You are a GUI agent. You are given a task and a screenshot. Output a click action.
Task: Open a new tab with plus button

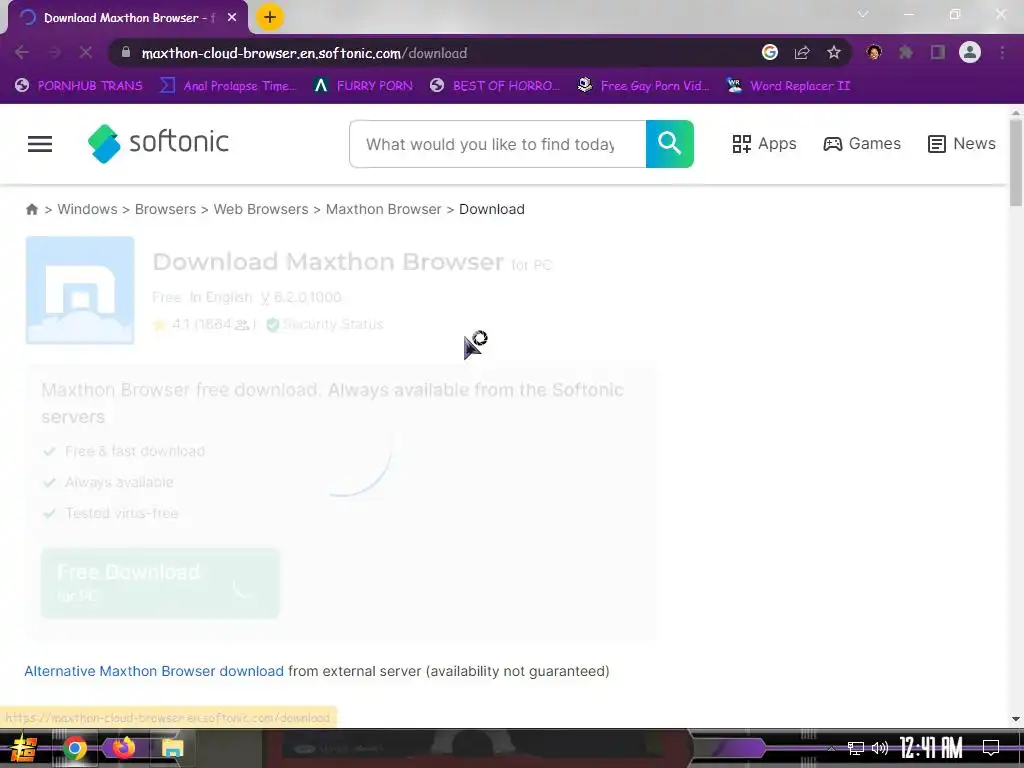coord(270,17)
